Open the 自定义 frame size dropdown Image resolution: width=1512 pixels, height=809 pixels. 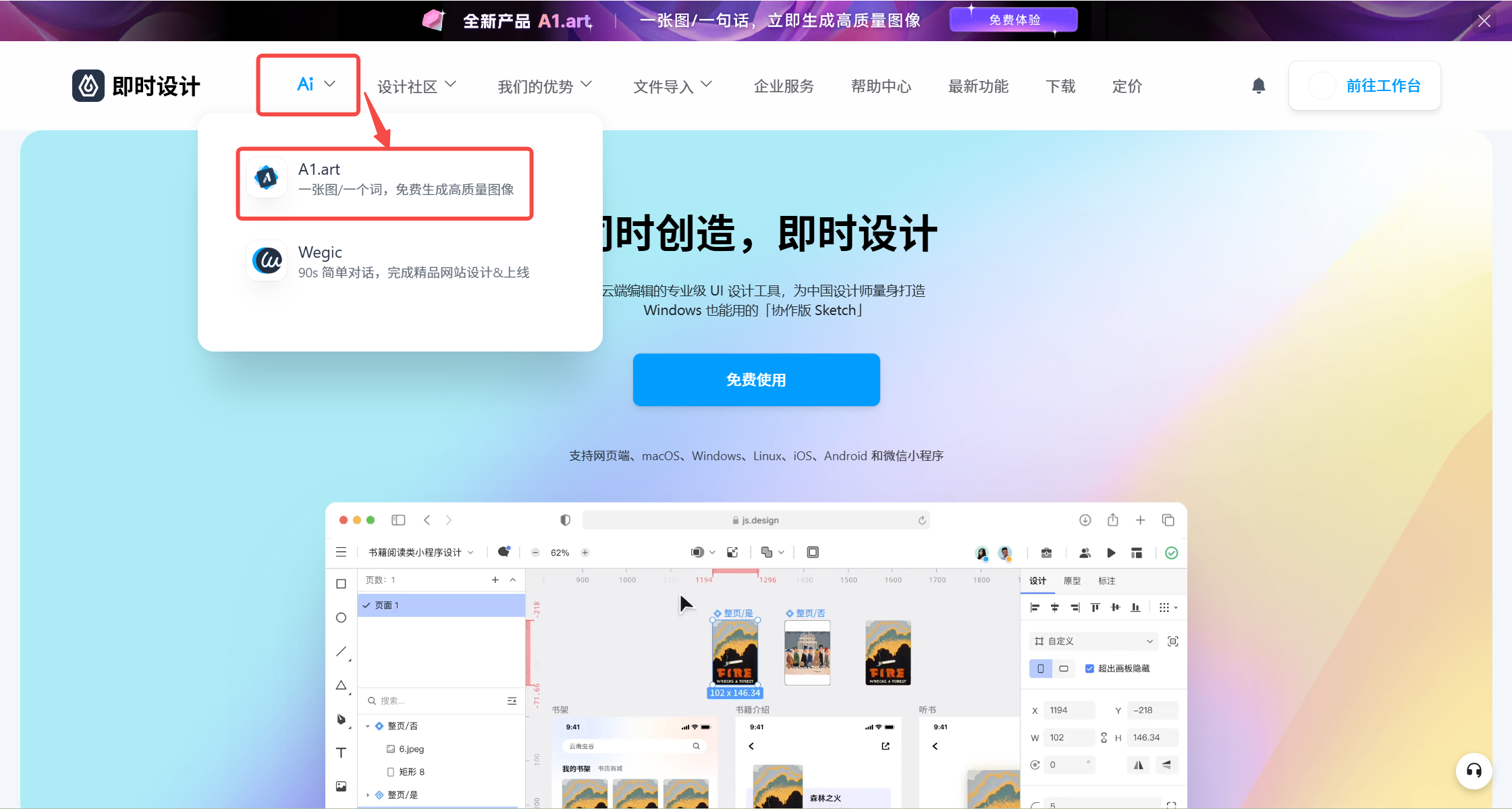coord(1093,641)
